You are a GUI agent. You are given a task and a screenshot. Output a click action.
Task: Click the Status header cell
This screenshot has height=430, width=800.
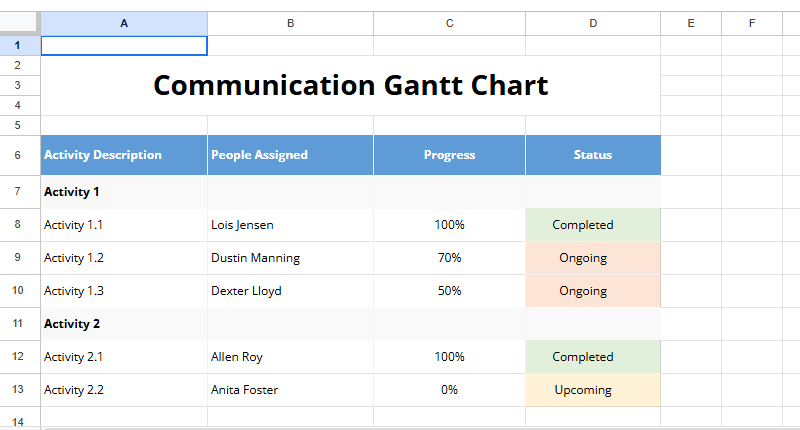point(593,155)
